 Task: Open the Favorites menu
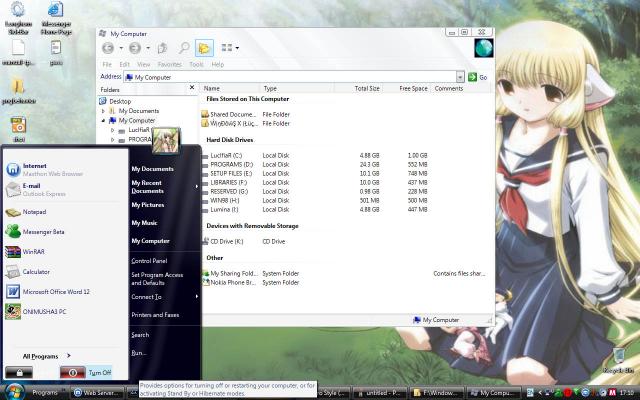coord(169,64)
